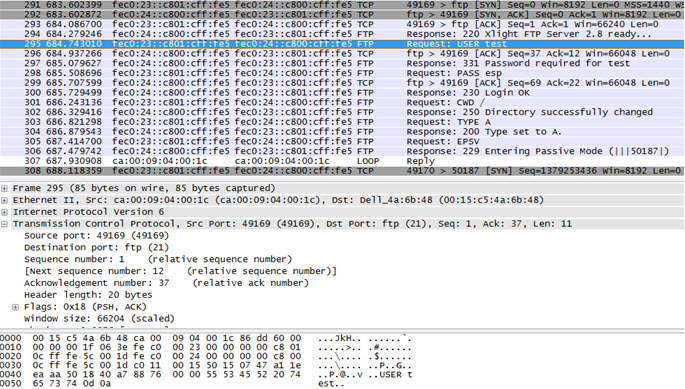Select packet 291 with the SYN segment
The image size is (685, 389).
pos(342,5)
